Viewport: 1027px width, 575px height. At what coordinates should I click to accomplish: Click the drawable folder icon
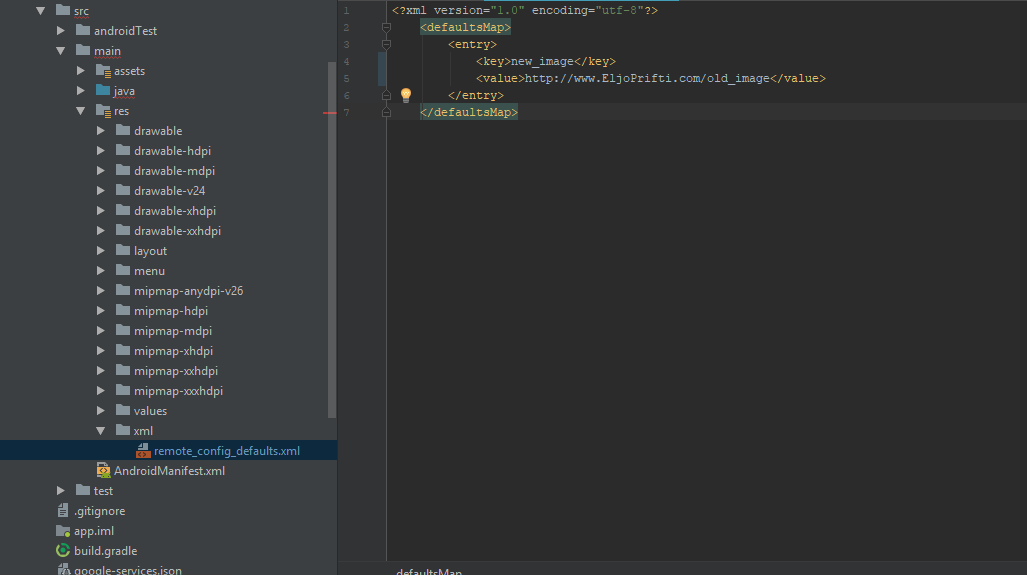pos(123,130)
